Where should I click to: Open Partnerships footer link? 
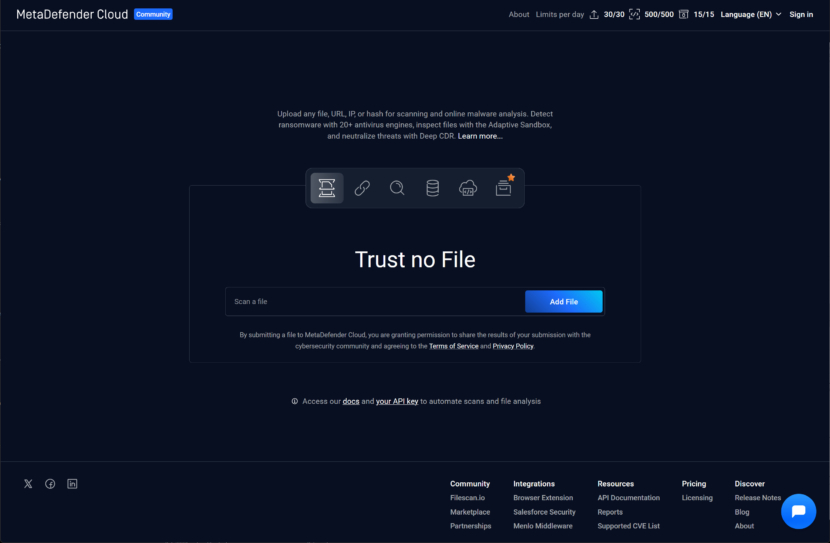[x=471, y=526]
